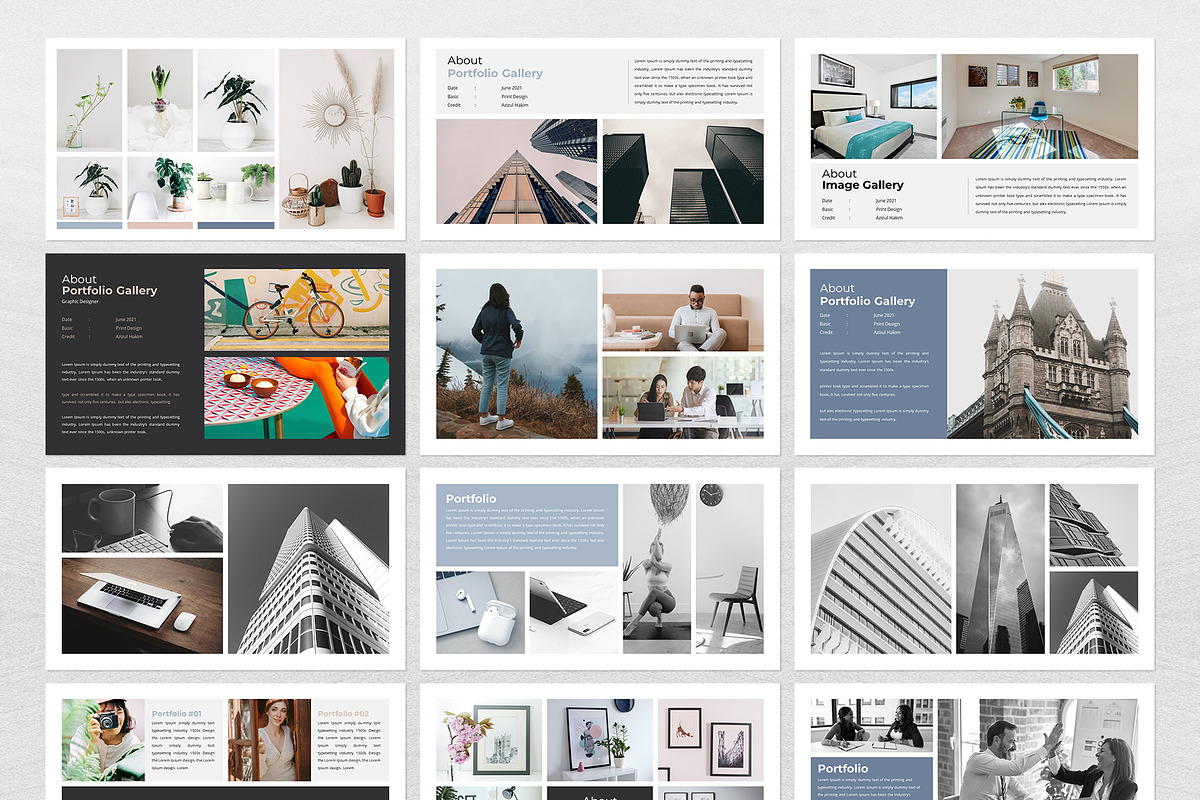1200x800 pixels.
Task: Click 'Azzul Hakim' on the Image Gallery slide
Action: click(889, 217)
